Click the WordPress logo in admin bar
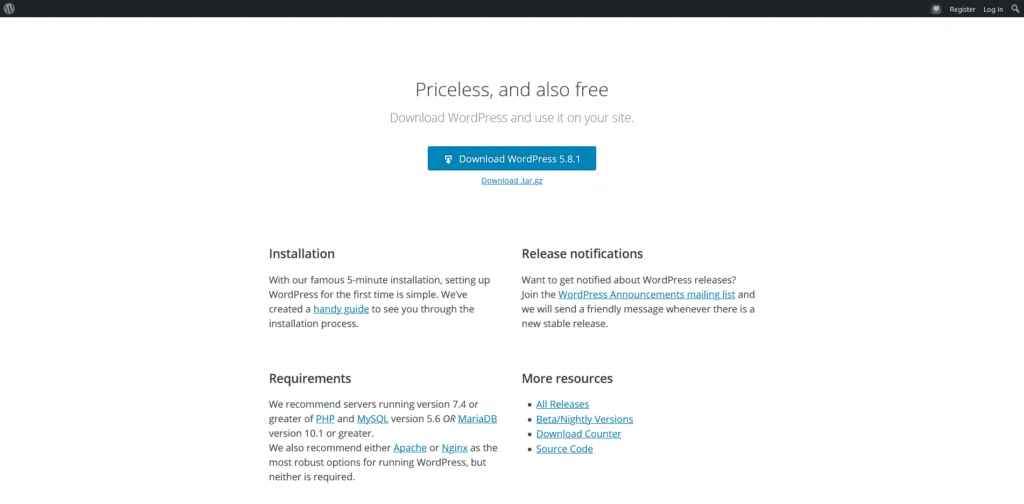 (9, 9)
